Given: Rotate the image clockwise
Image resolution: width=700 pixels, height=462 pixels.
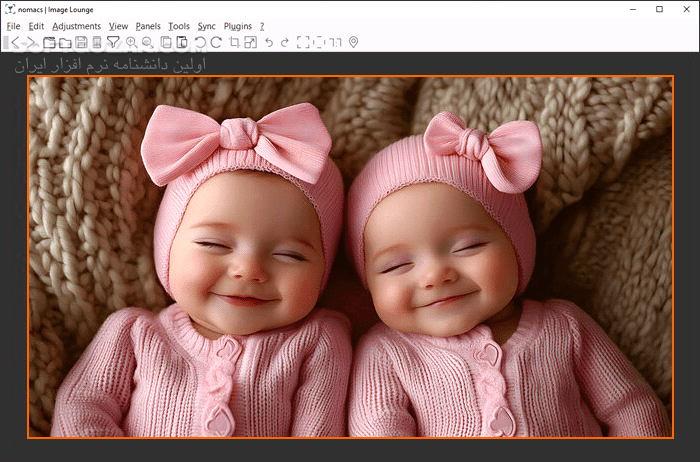Looking at the screenshot, I should tap(216, 42).
